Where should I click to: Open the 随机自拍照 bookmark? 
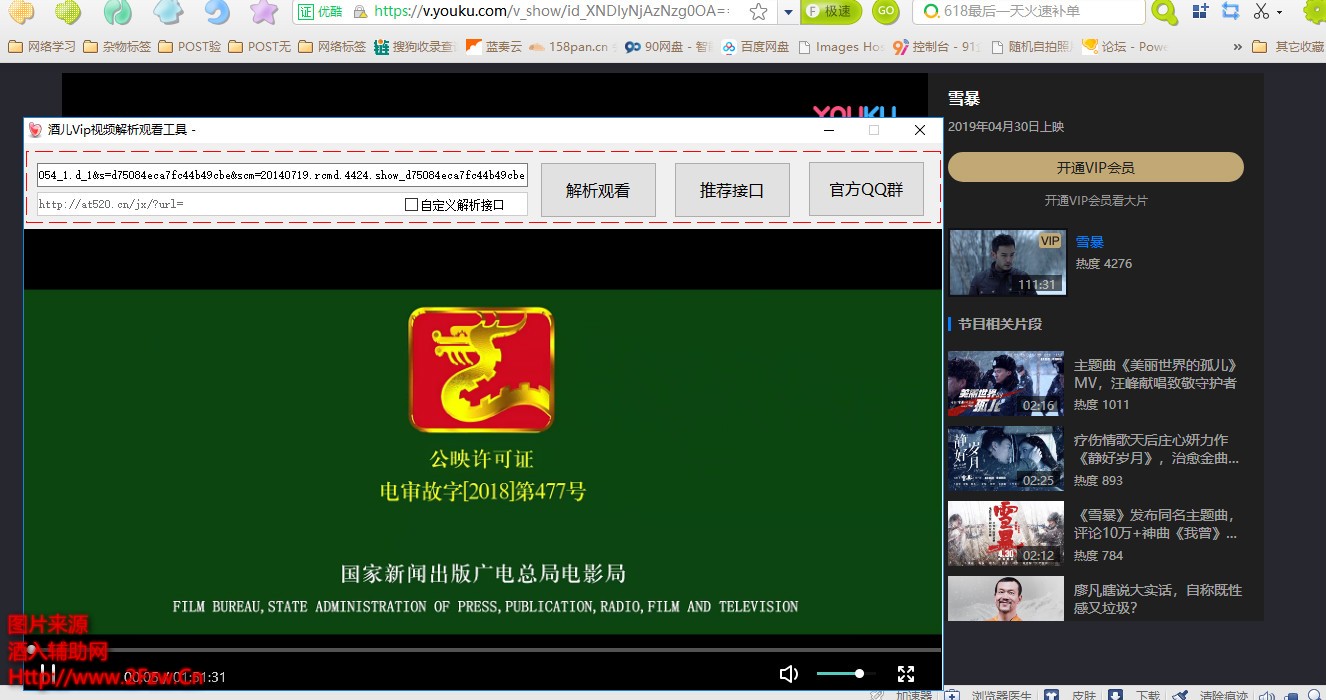pos(1030,47)
